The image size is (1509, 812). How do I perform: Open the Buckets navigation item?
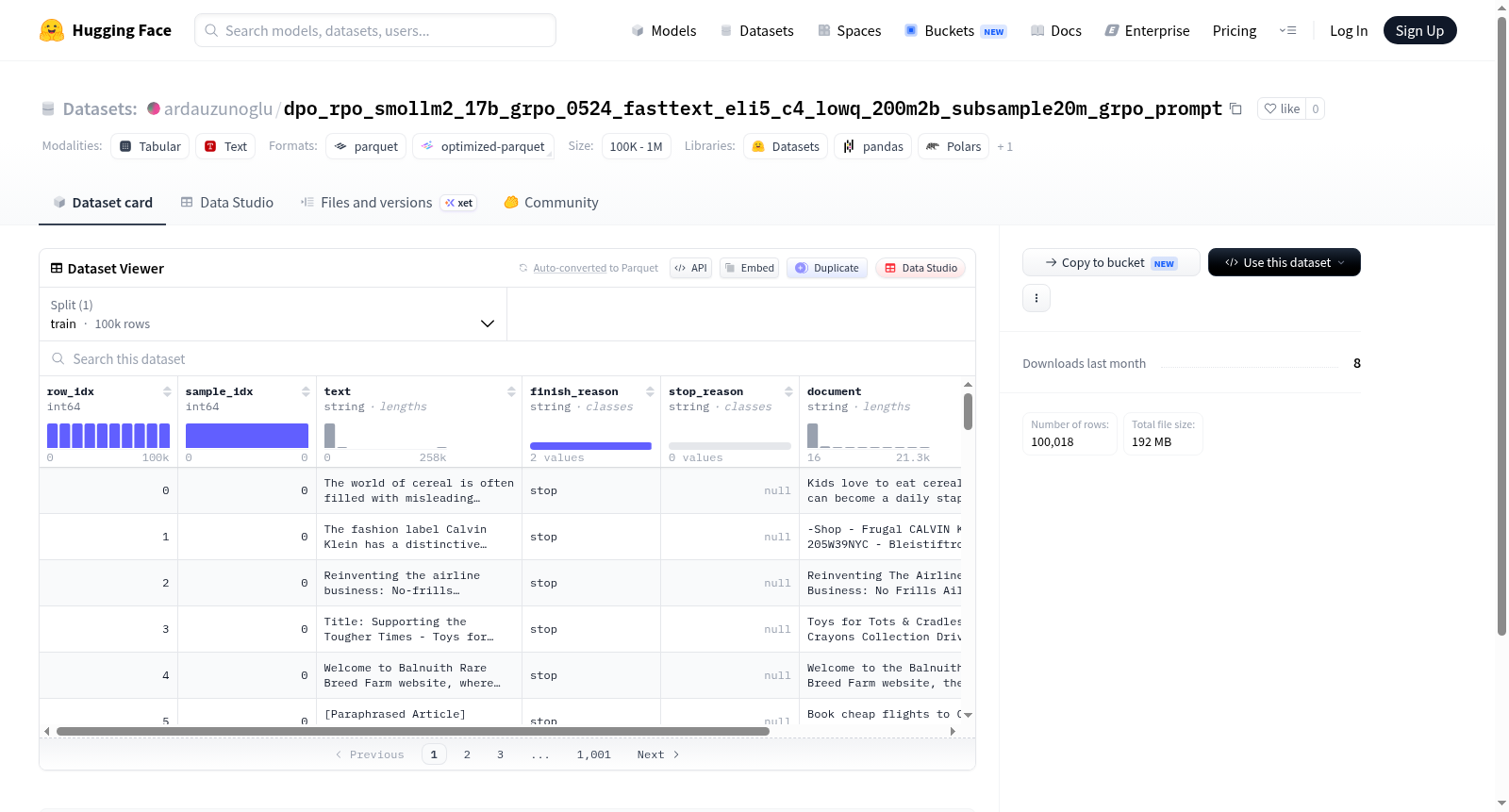pos(954,30)
